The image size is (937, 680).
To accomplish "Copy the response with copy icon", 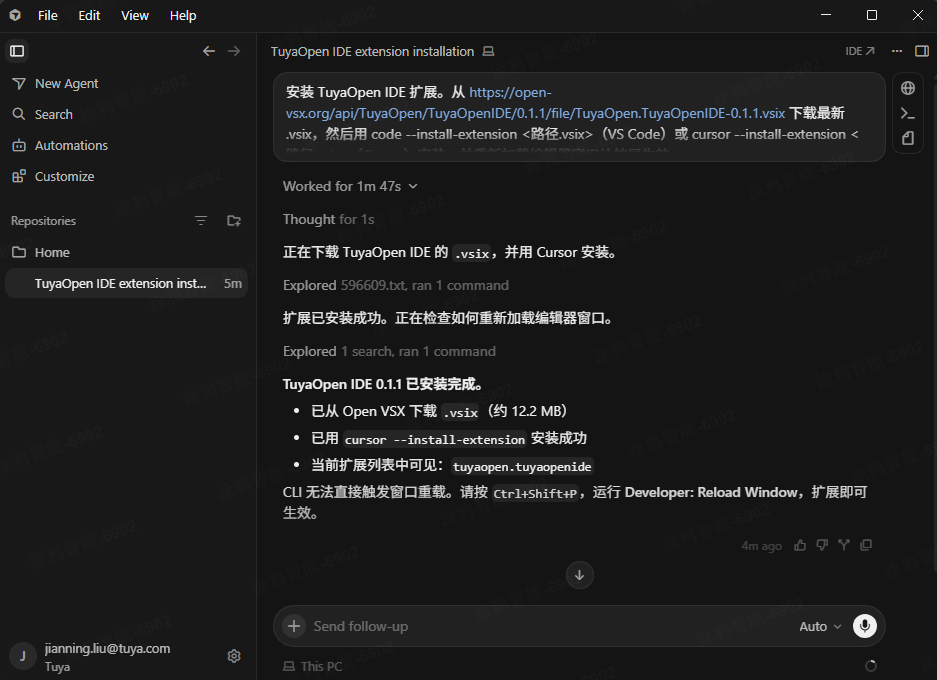I will [x=866, y=545].
